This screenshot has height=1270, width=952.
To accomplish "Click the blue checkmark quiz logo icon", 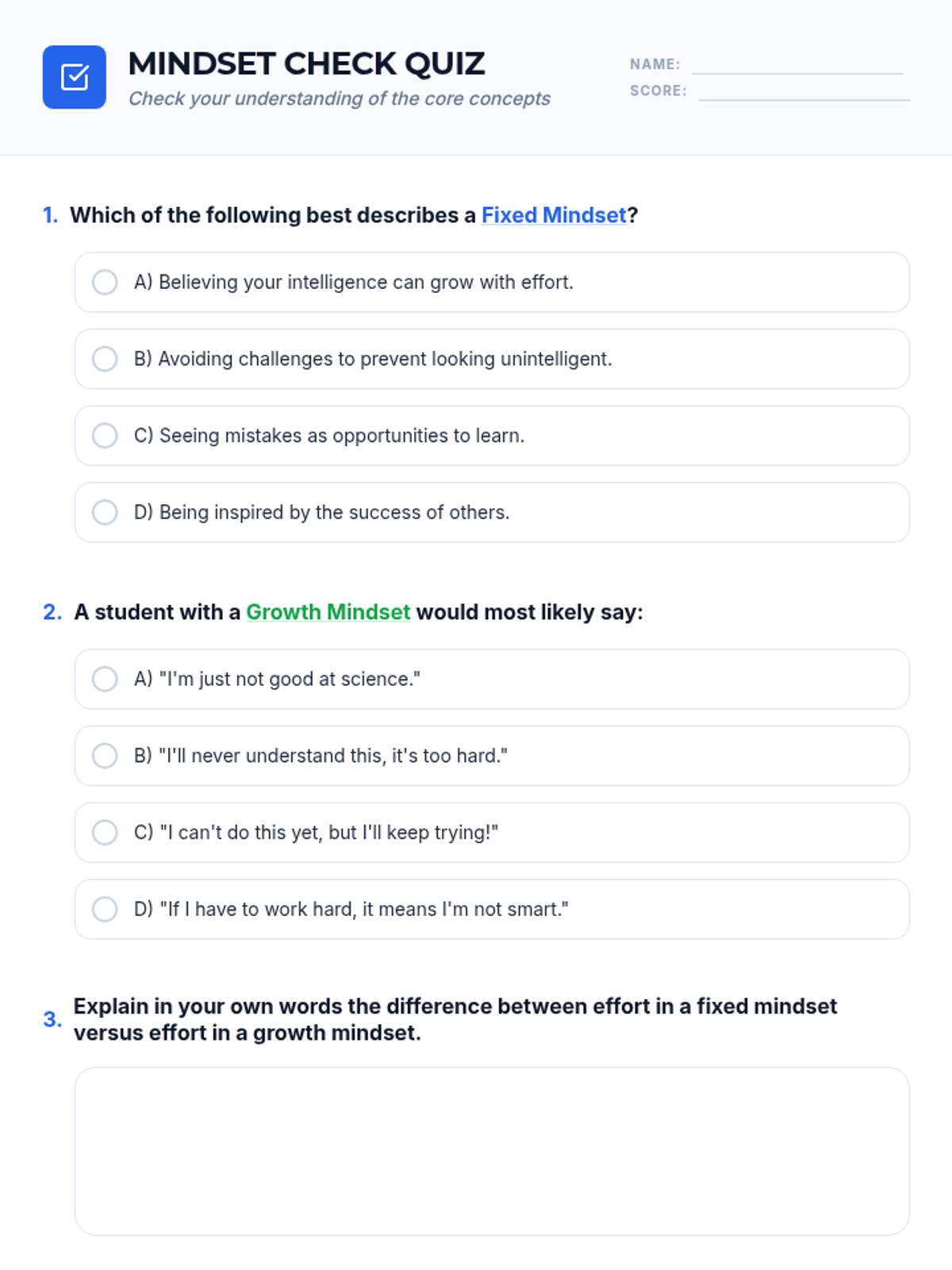I will tap(74, 77).
